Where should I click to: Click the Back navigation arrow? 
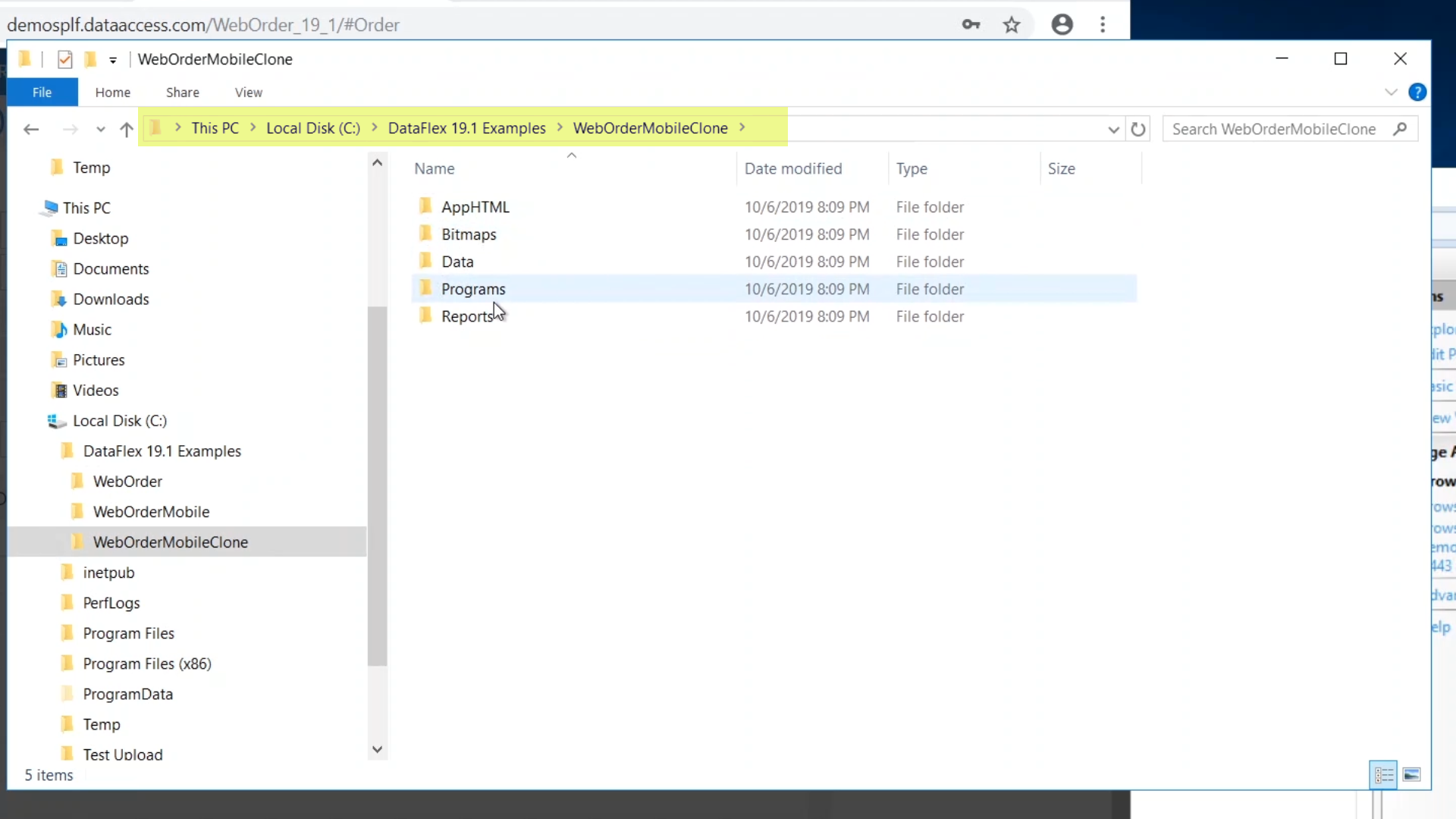click(31, 129)
